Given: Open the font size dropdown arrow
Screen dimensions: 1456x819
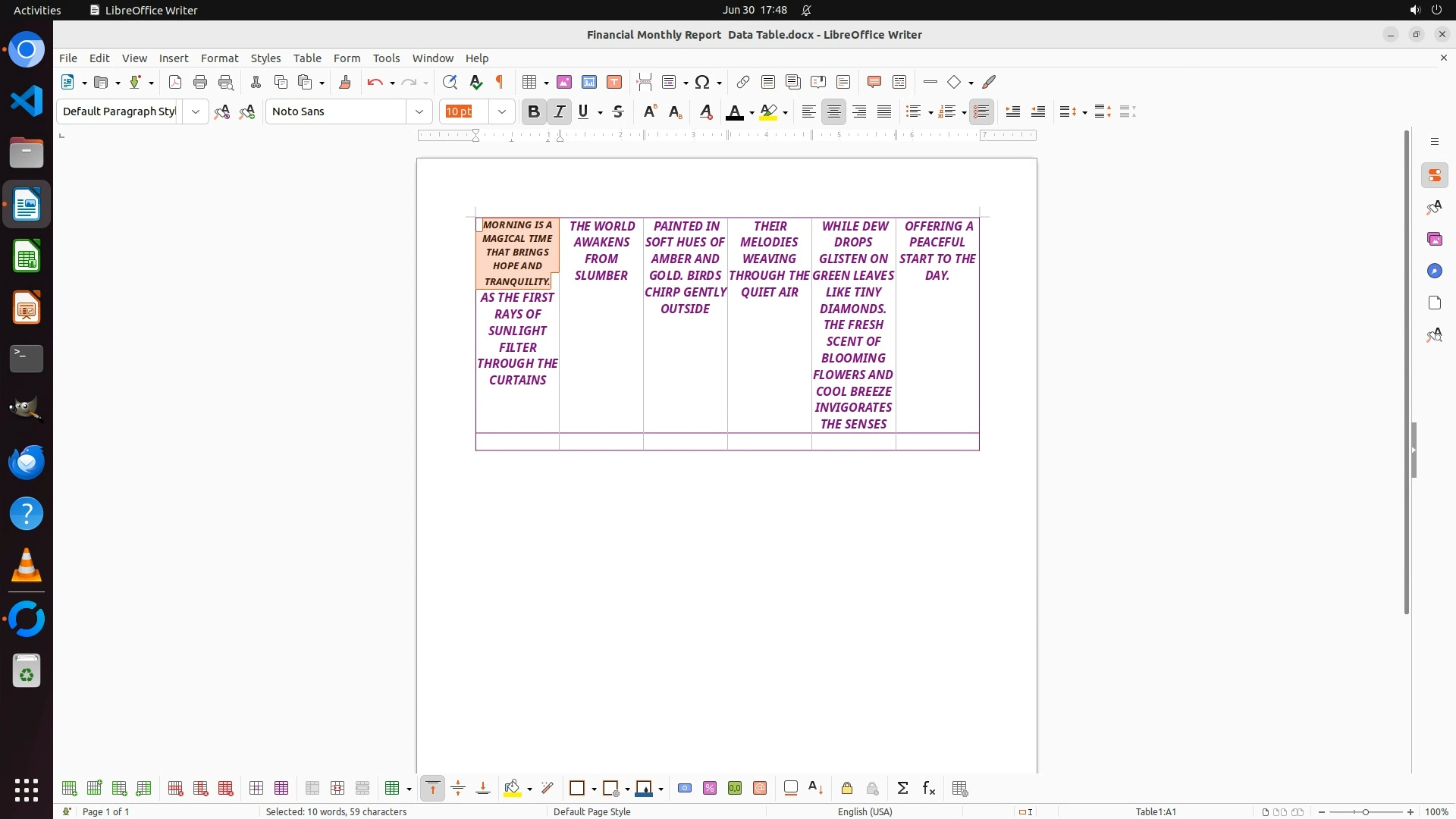Looking at the screenshot, I should tap(502, 111).
